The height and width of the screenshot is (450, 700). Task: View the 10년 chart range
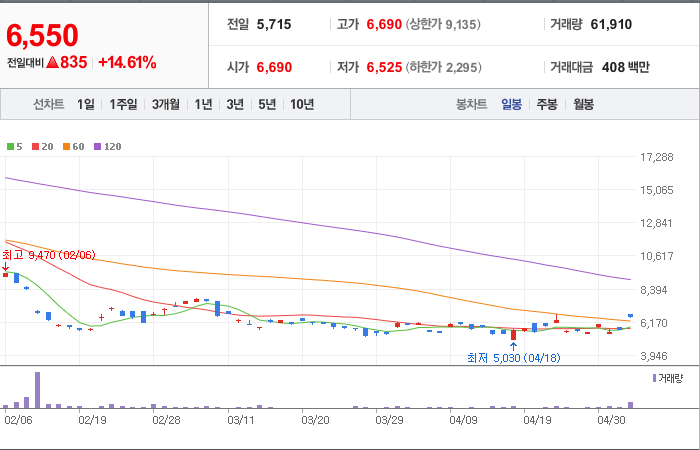tap(302, 104)
